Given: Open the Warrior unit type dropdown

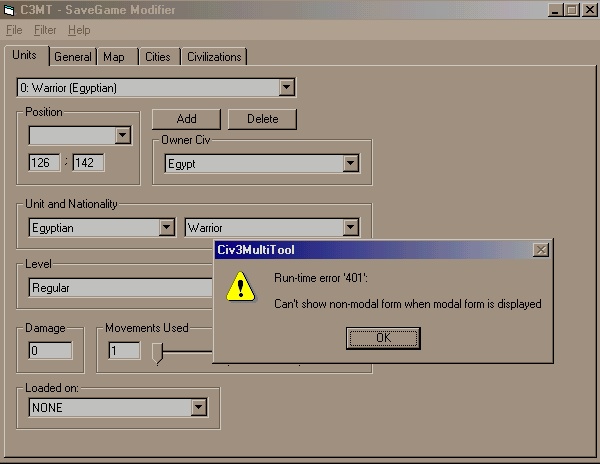Looking at the screenshot, I should (x=350, y=228).
